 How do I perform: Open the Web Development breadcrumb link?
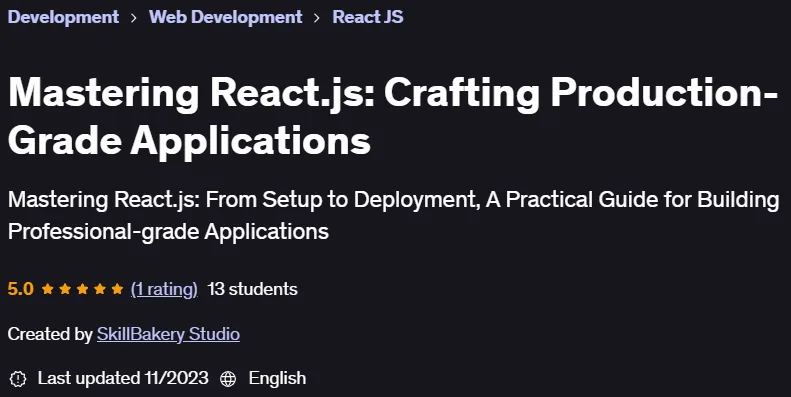[x=225, y=17]
